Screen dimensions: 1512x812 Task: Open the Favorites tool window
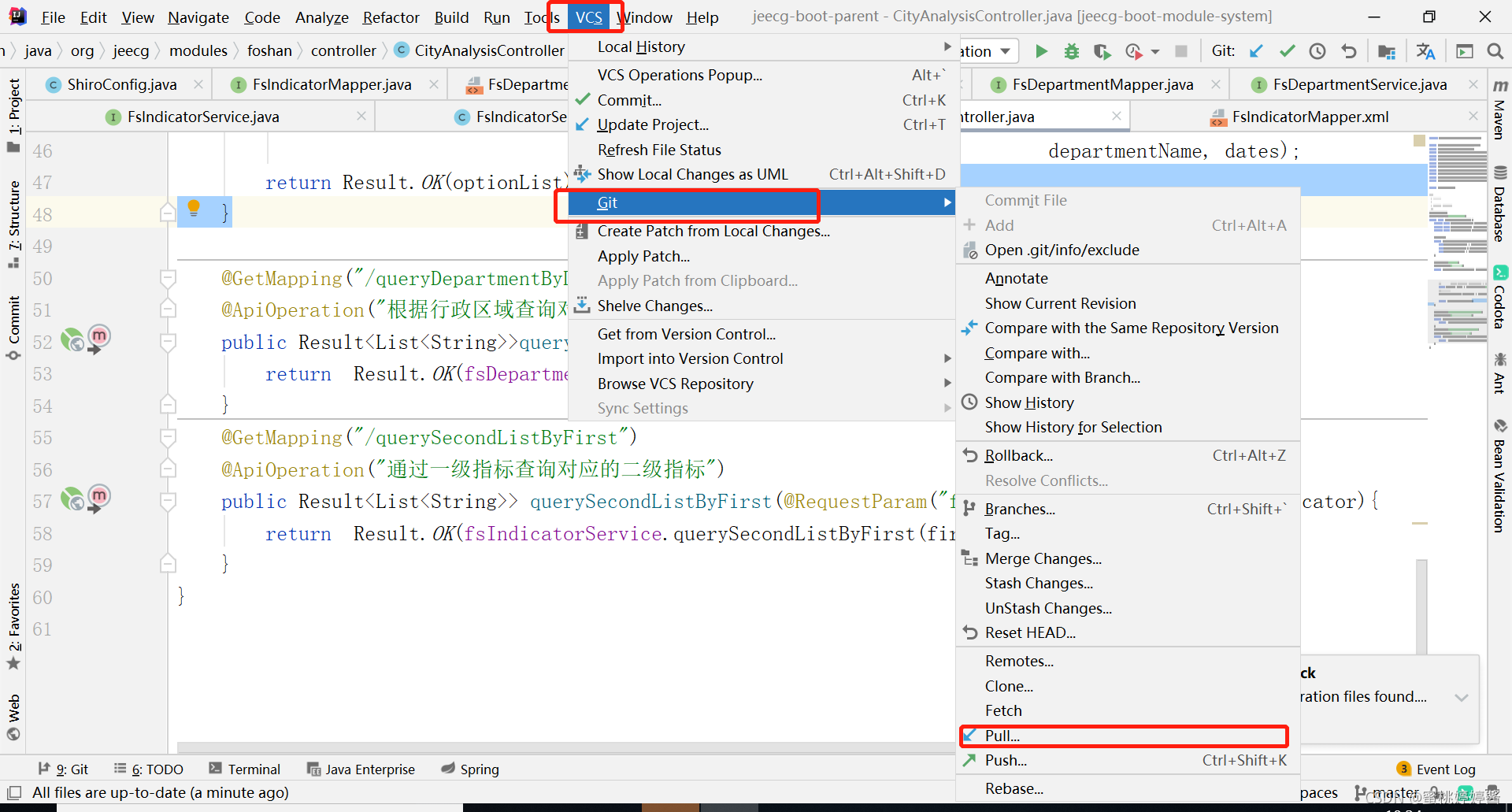click(x=13, y=625)
